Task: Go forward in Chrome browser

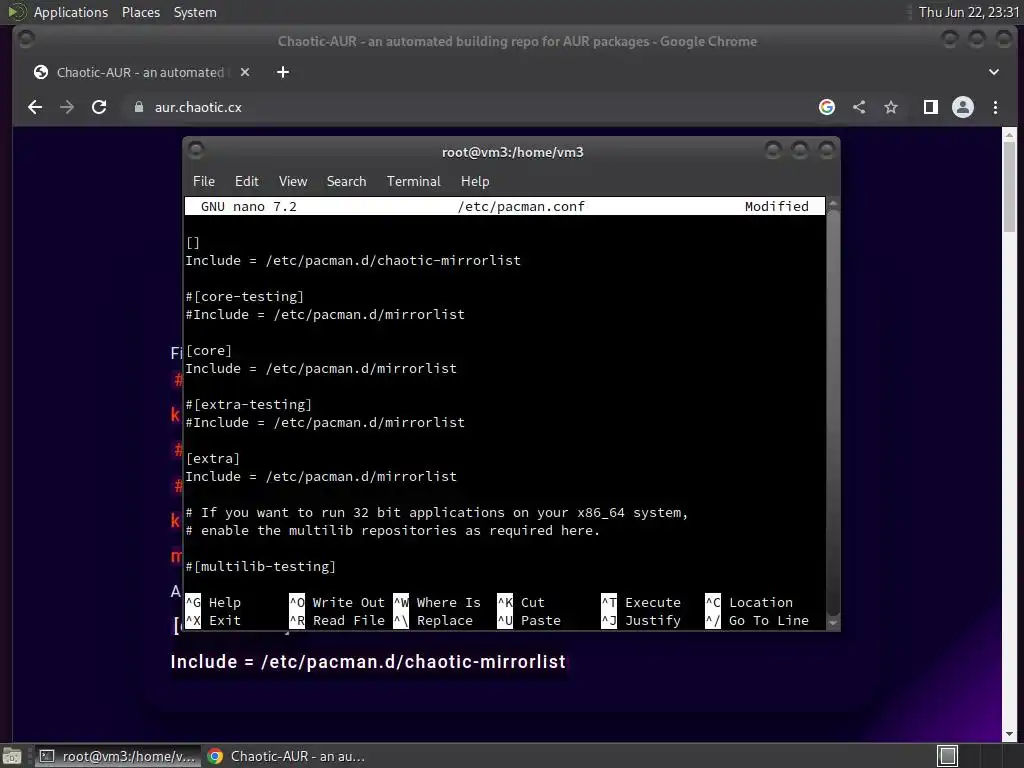Action: click(67, 107)
